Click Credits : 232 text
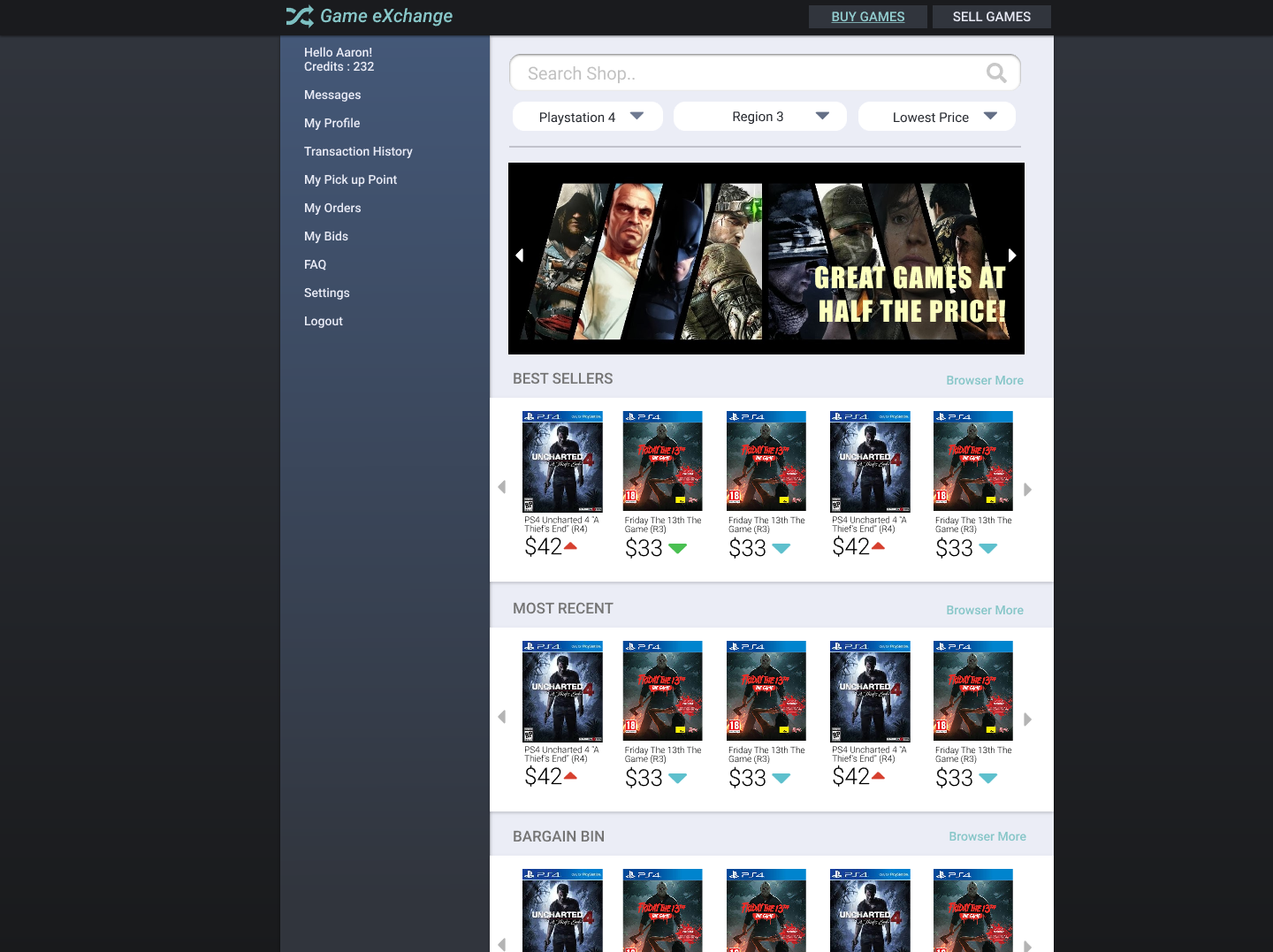The image size is (1273, 952). click(x=339, y=66)
